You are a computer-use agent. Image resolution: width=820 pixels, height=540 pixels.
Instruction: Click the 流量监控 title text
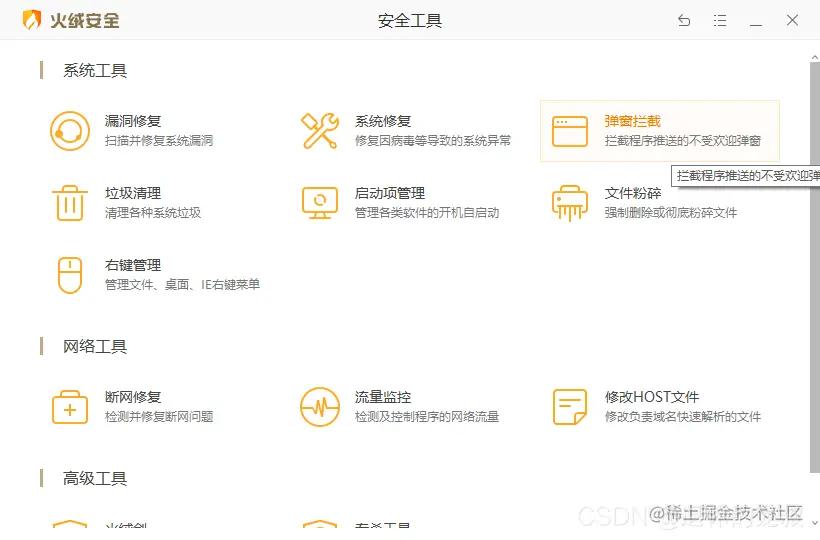click(383, 397)
